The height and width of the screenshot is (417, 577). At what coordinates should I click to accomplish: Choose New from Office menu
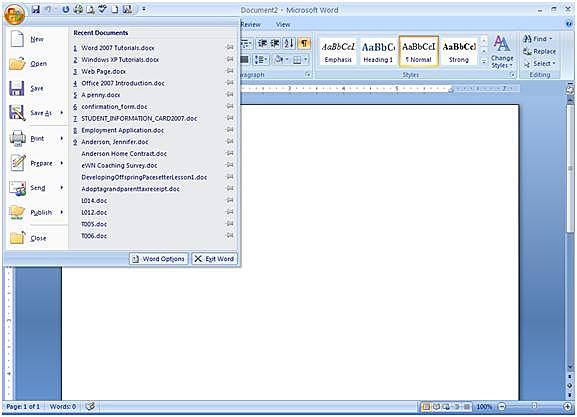coord(37,39)
